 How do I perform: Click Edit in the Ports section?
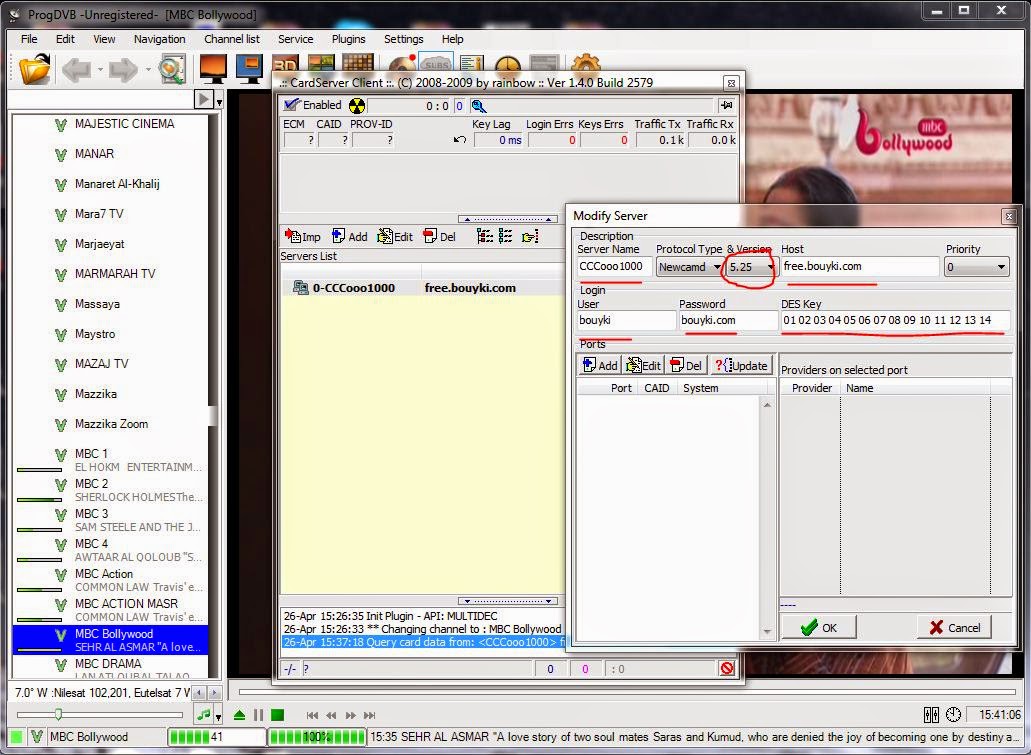click(644, 366)
